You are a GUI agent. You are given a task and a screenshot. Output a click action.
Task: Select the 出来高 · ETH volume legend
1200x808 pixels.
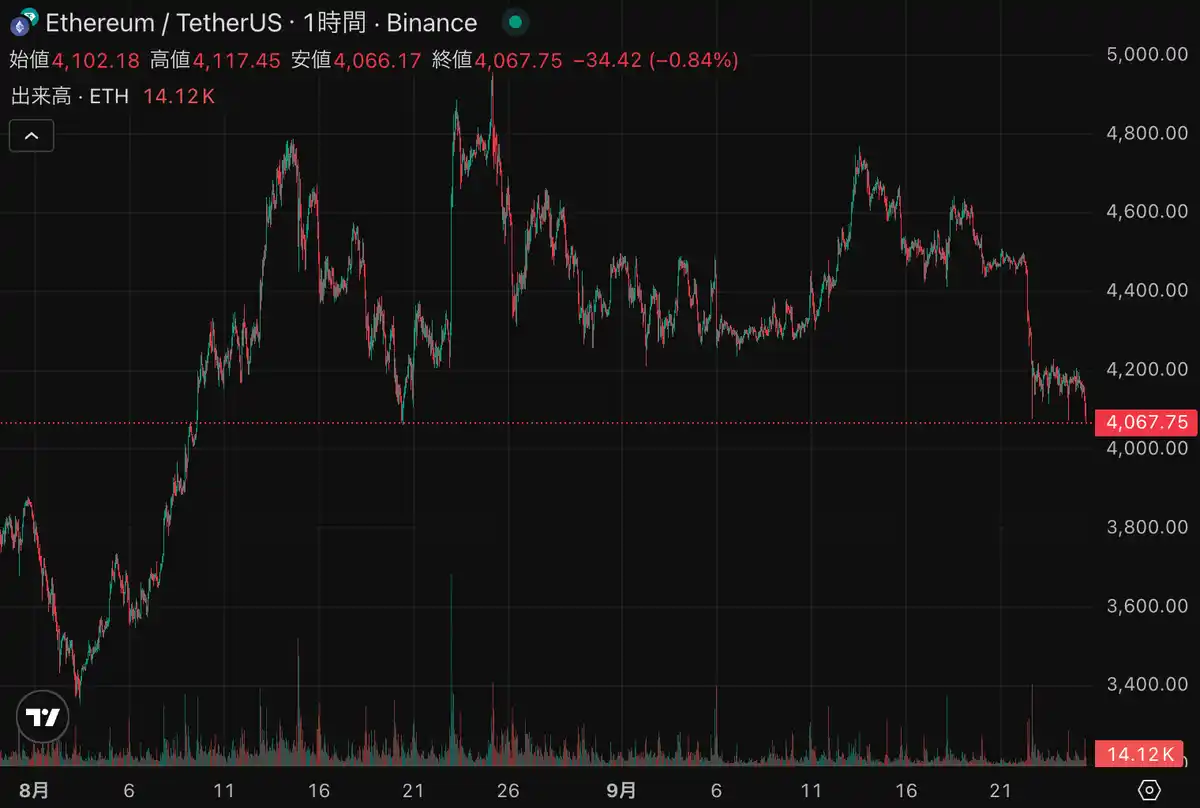click(70, 96)
